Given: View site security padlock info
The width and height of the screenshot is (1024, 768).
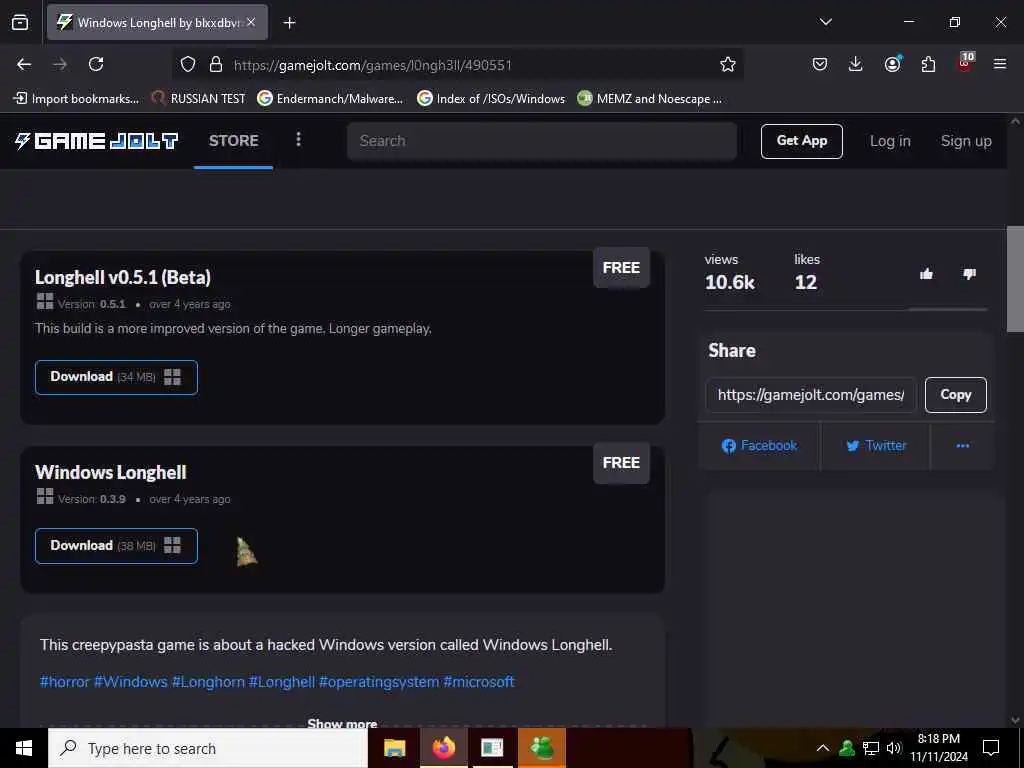Looking at the screenshot, I should (216, 64).
